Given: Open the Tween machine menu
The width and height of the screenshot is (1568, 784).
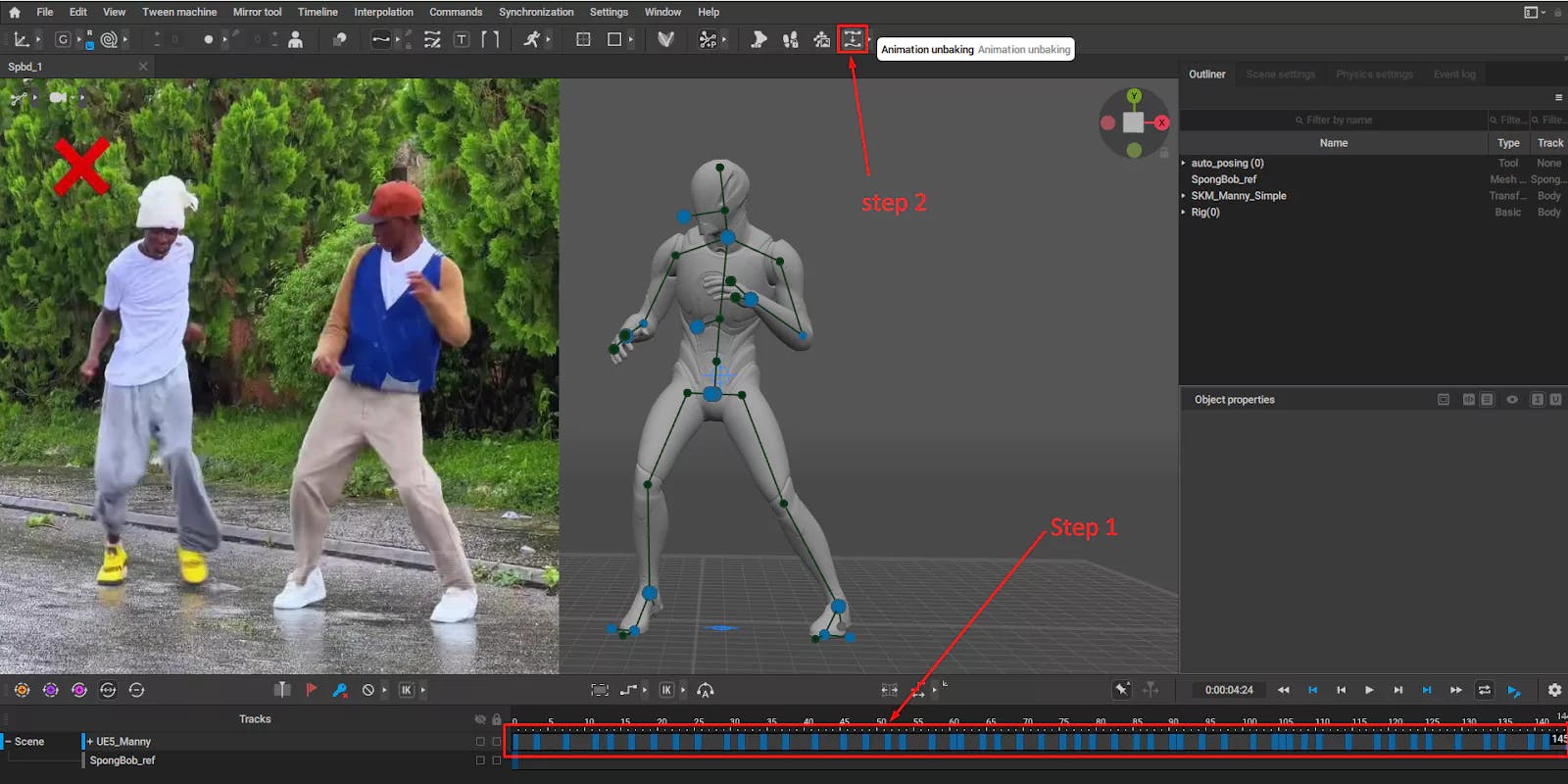Looking at the screenshot, I should [179, 12].
